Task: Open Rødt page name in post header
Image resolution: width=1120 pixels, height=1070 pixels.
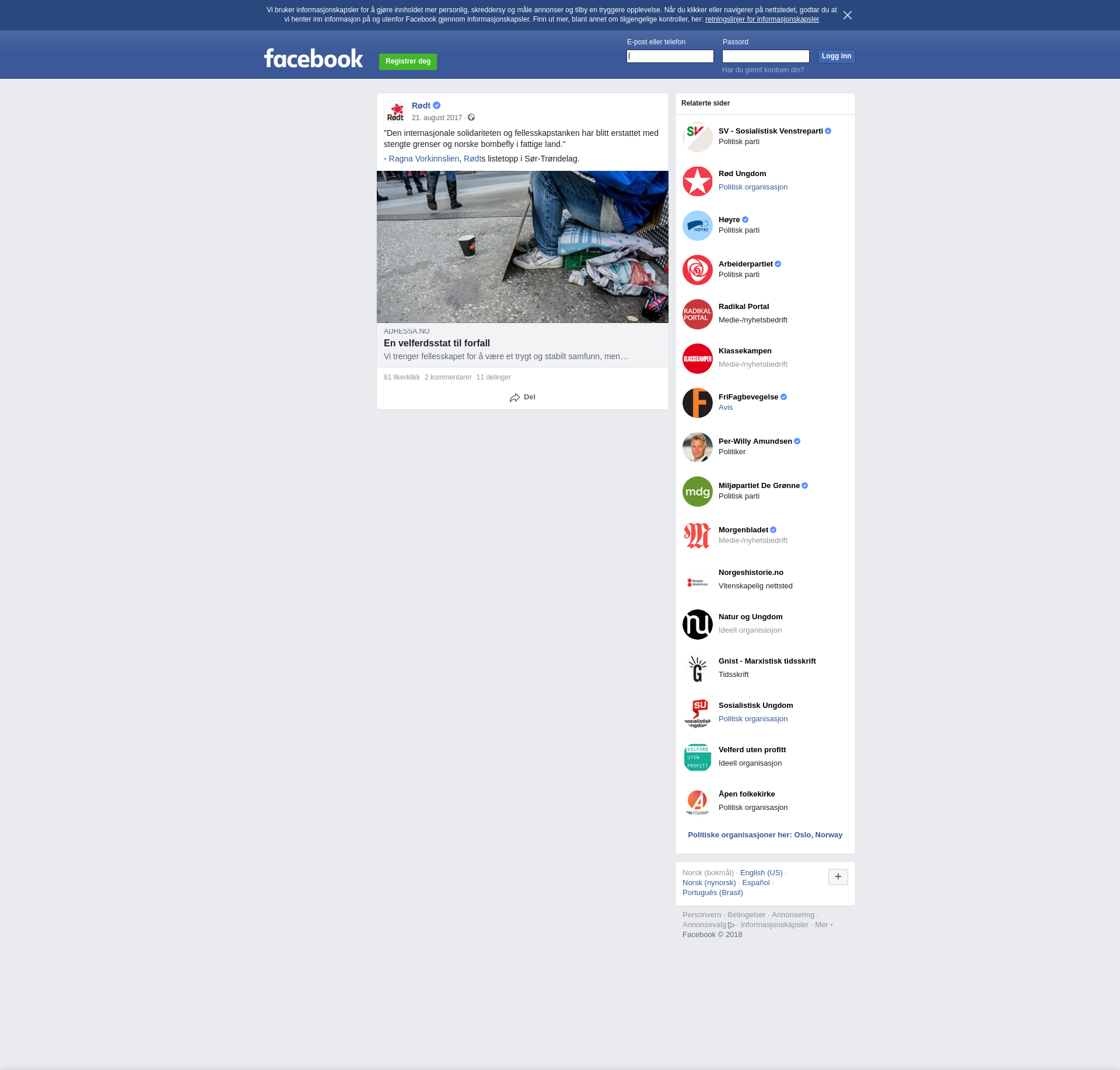Action: coord(421,106)
